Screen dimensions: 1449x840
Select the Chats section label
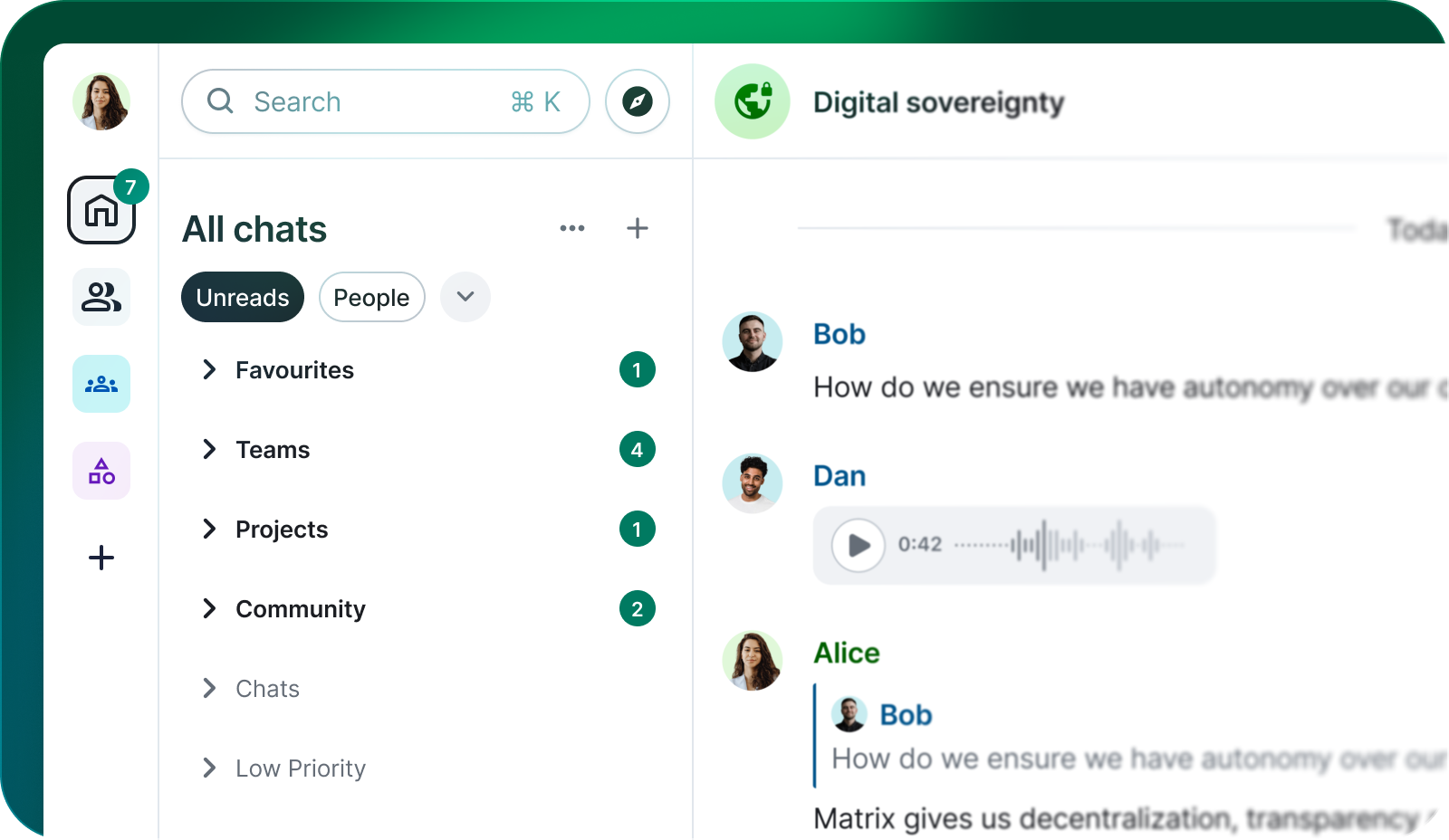267,689
